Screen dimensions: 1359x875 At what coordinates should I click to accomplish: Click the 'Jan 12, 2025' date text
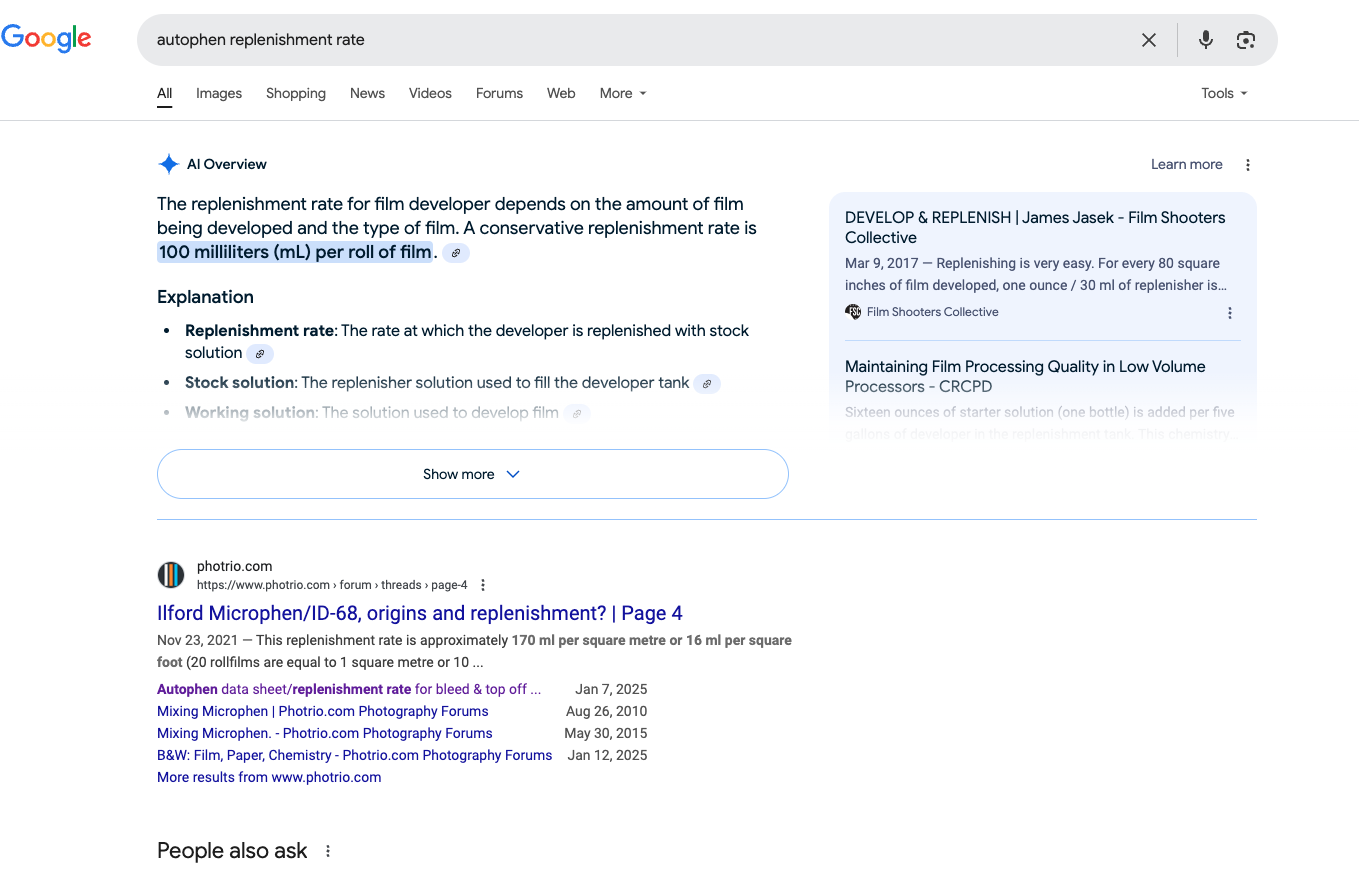coord(607,755)
